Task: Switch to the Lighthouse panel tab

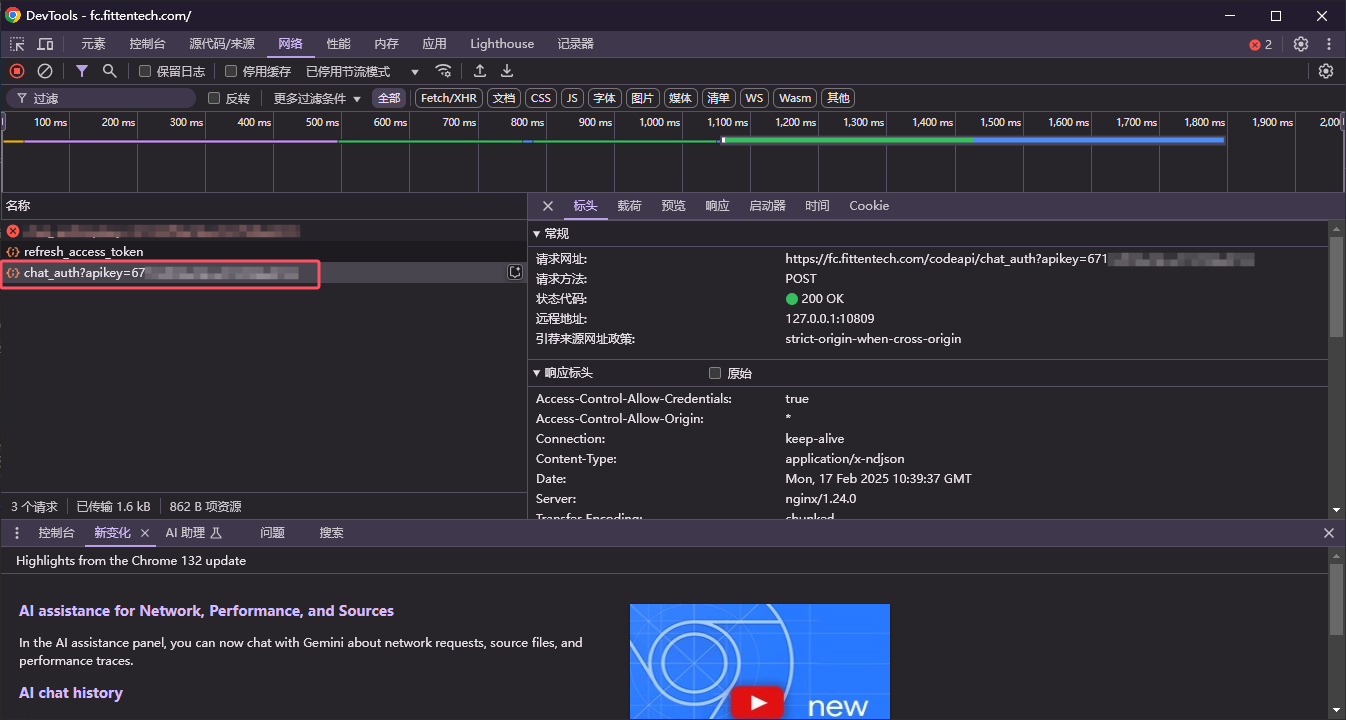Action: (x=502, y=44)
